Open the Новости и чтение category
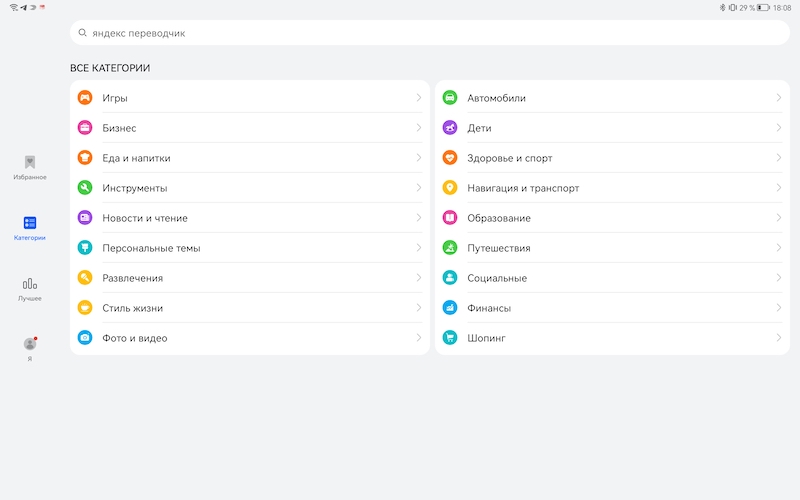Screen dimensions: 800x500 [145, 218]
